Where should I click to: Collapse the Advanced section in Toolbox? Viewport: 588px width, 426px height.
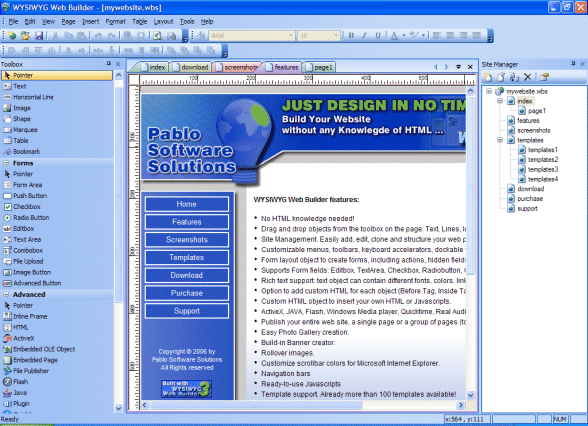coord(6,294)
